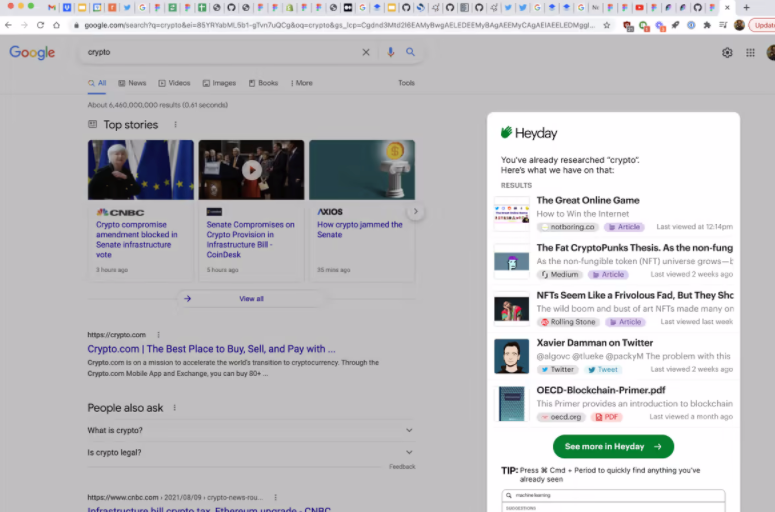Switch to the Shopify tab
This screenshot has width=775, height=512.
289,7
